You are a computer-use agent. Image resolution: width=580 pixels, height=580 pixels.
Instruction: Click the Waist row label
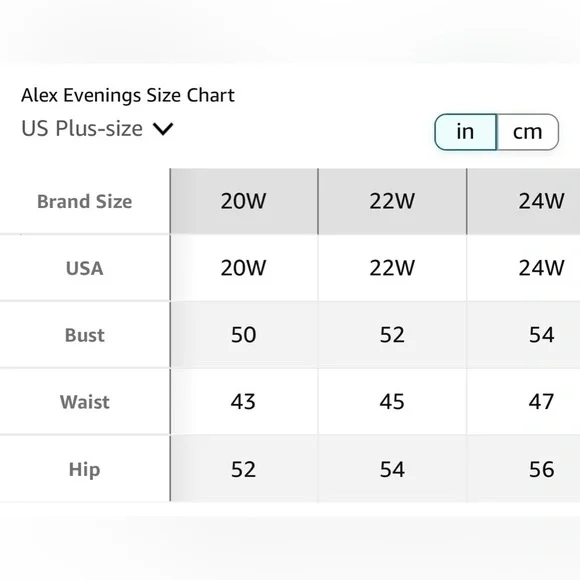pos(85,402)
